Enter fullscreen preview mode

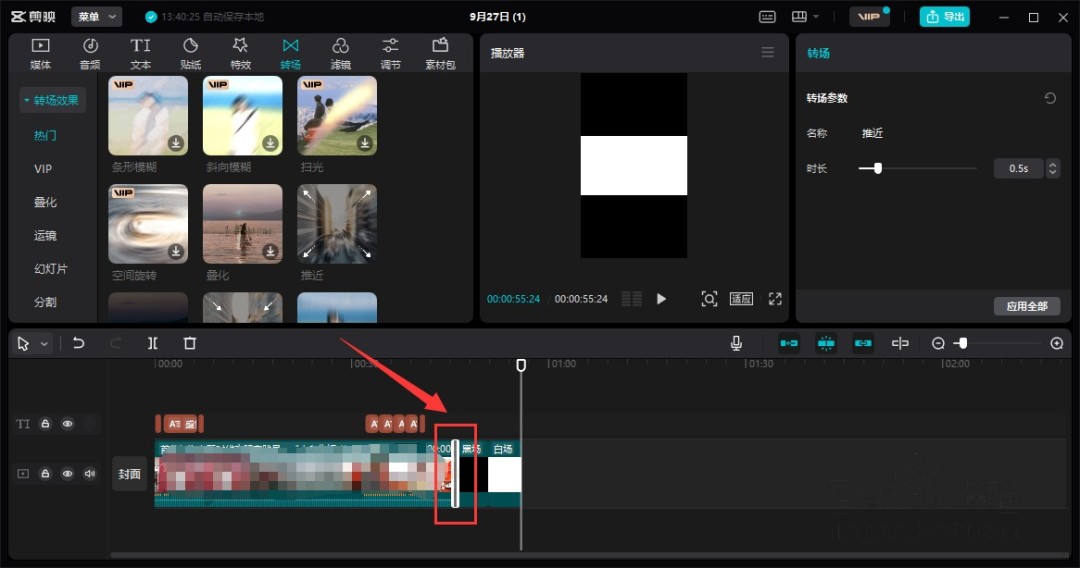click(775, 299)
